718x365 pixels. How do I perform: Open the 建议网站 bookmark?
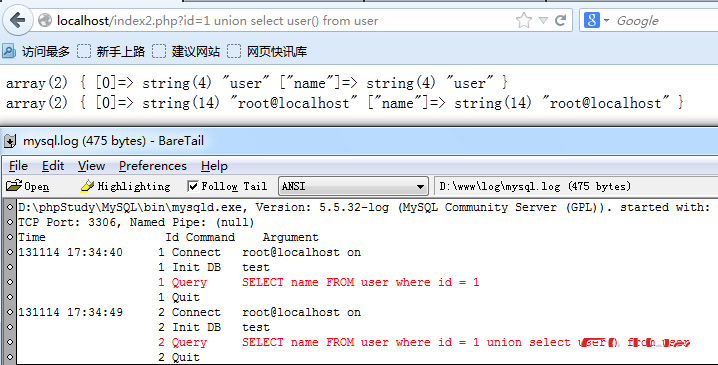[x=186, y=51]
